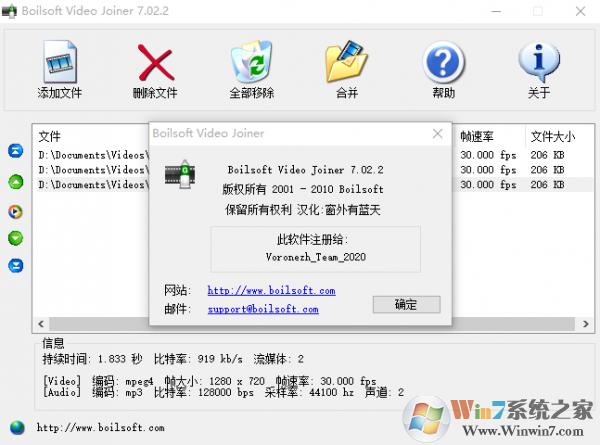The image size is (600, 445).
Task: Click the first row's 30.000 fps value
Action: (x=488, y=155)
